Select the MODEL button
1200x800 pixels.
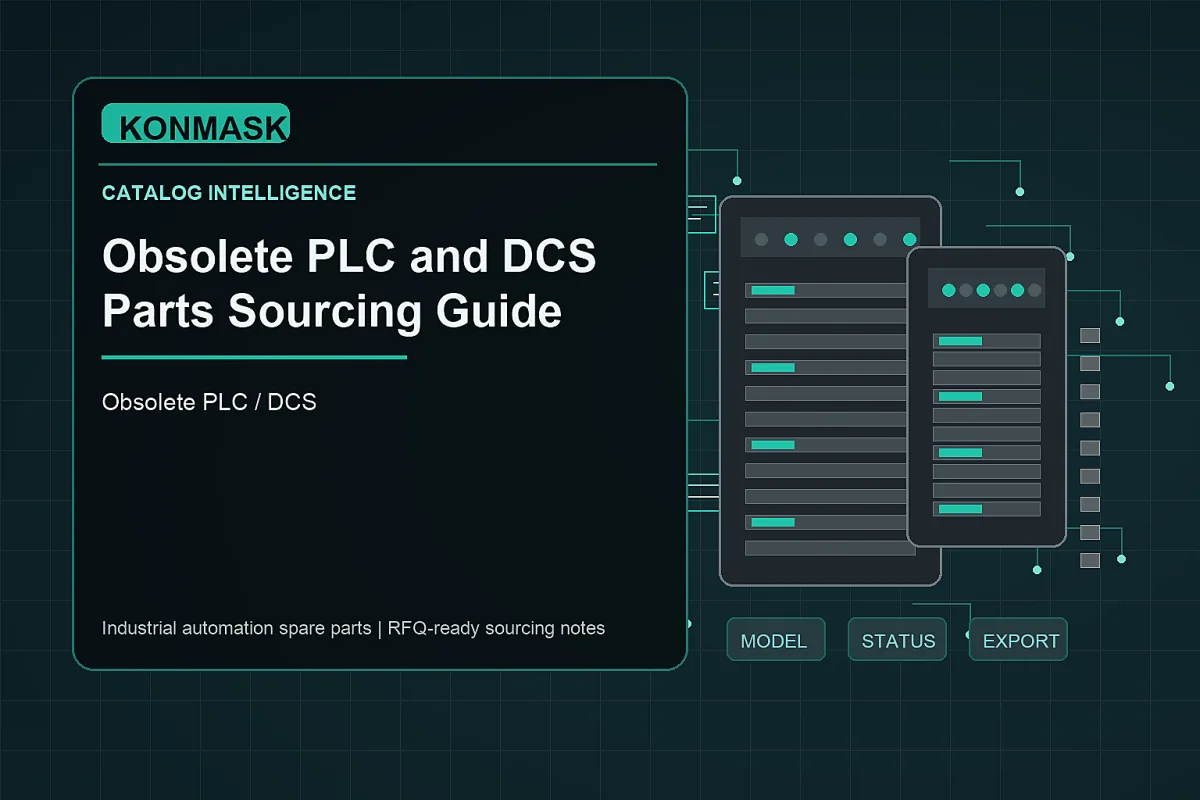[775, 640]
